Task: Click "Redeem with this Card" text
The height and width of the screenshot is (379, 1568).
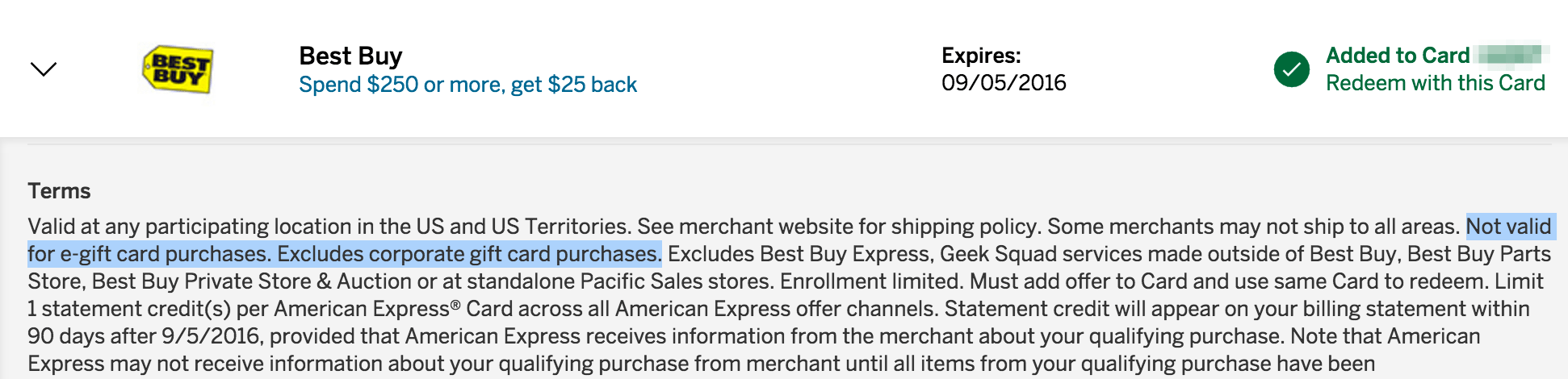Action: point(1435,83)
